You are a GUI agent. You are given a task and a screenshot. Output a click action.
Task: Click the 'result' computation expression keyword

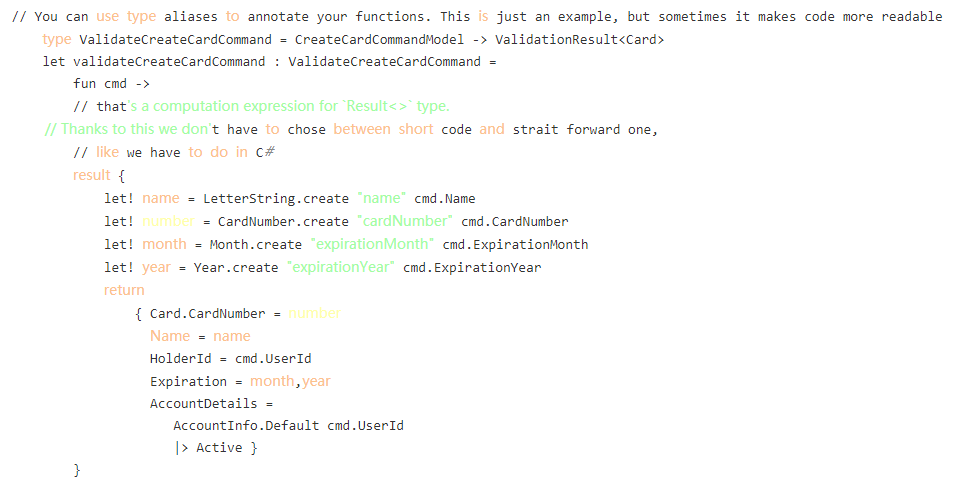(x=92, y=176)
